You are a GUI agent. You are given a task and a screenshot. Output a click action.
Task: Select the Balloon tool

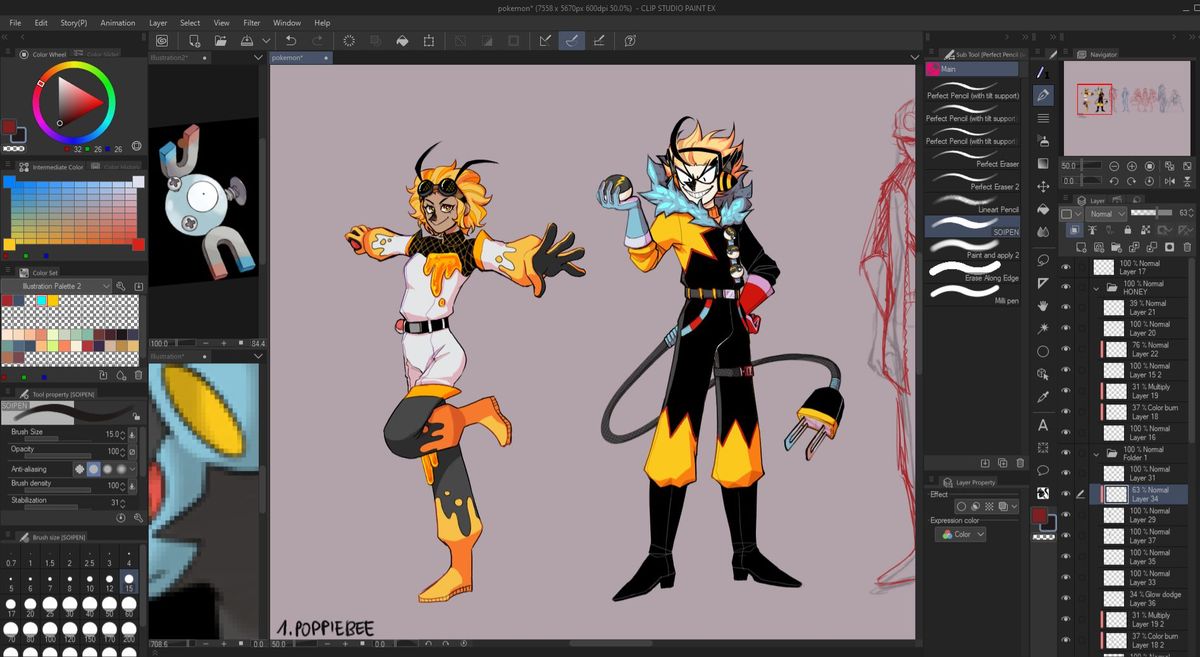(x=1043, y=470)
